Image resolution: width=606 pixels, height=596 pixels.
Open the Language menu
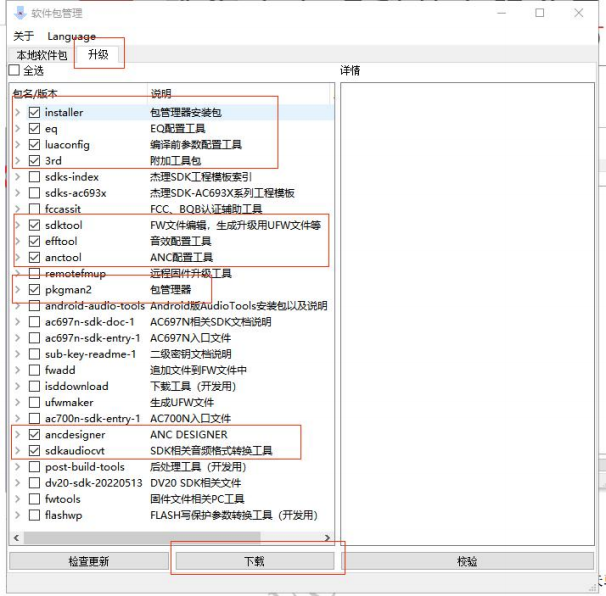point(71,36)
